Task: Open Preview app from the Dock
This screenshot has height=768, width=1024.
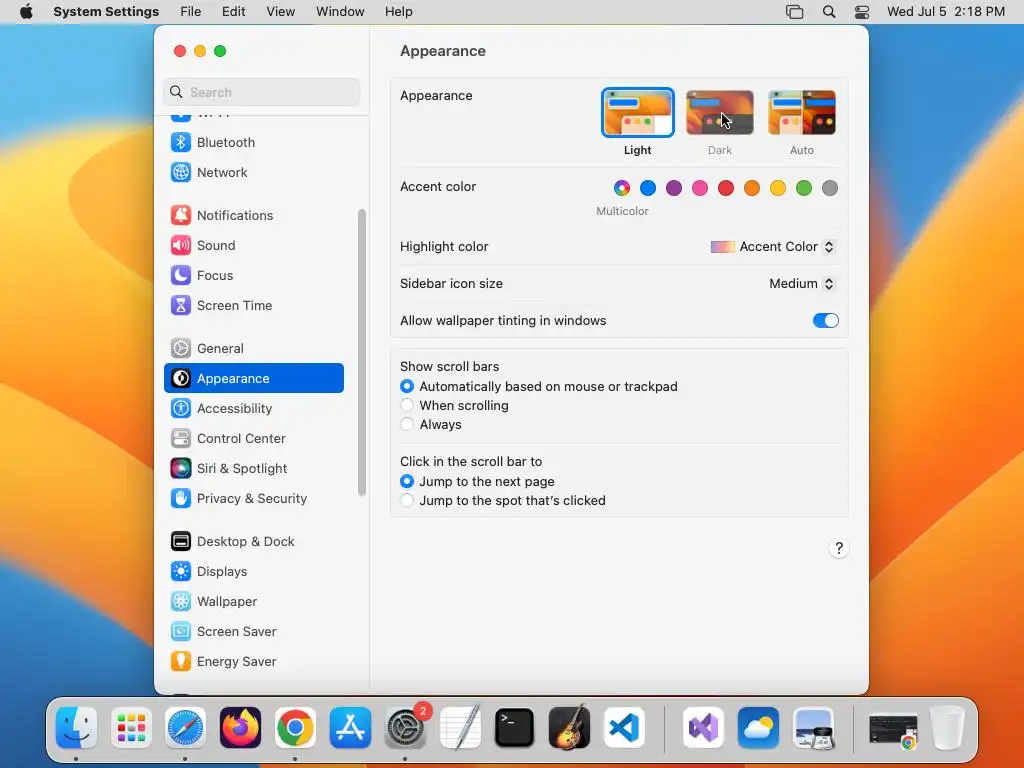Action: pos(813,728)
